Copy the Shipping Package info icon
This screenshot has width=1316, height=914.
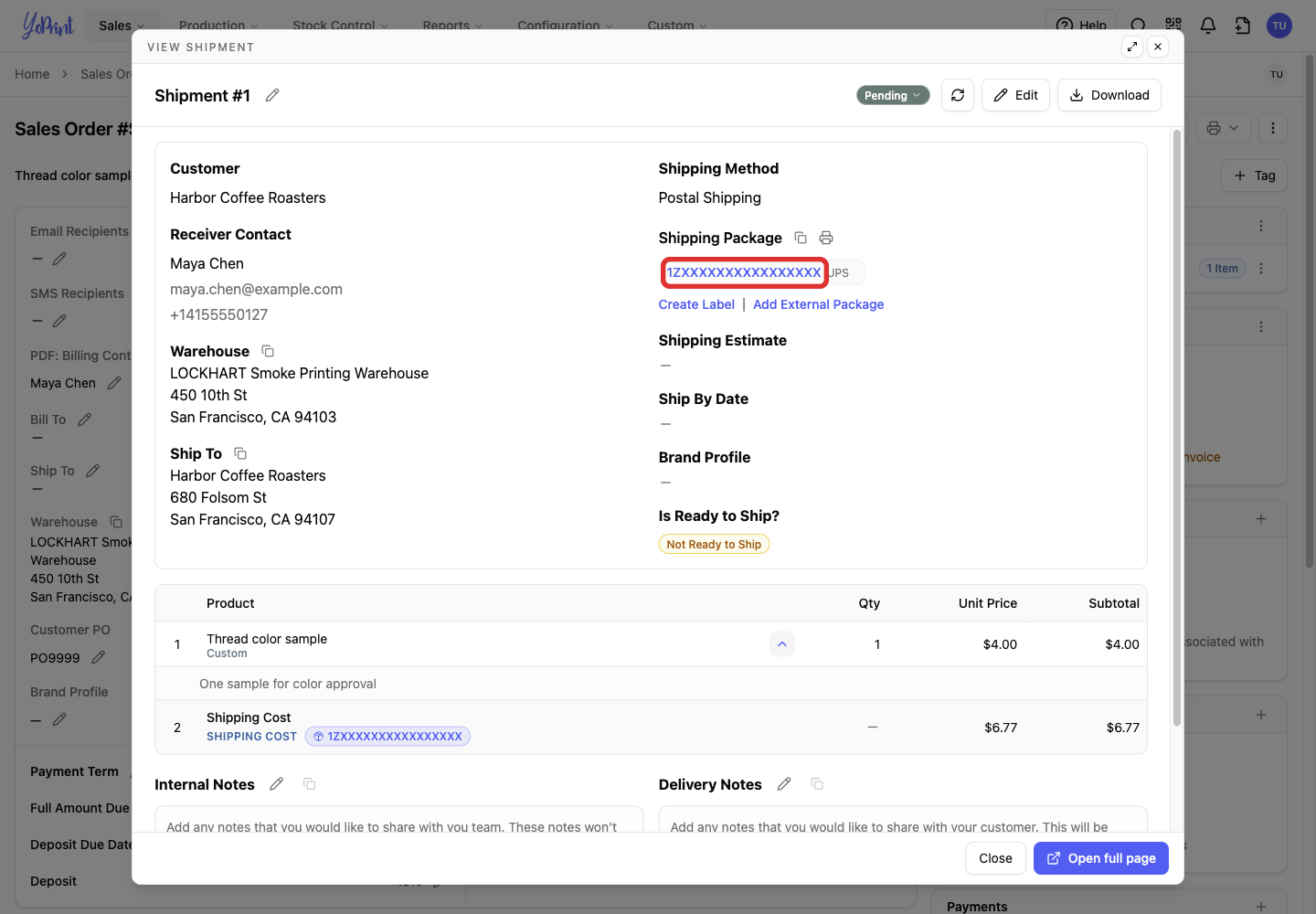801,238
